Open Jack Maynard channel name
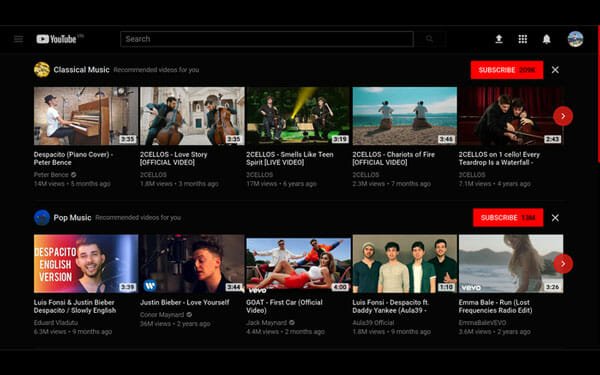Image resolution: width=600 pixels, height=375 pixels. tap(266, 323)
